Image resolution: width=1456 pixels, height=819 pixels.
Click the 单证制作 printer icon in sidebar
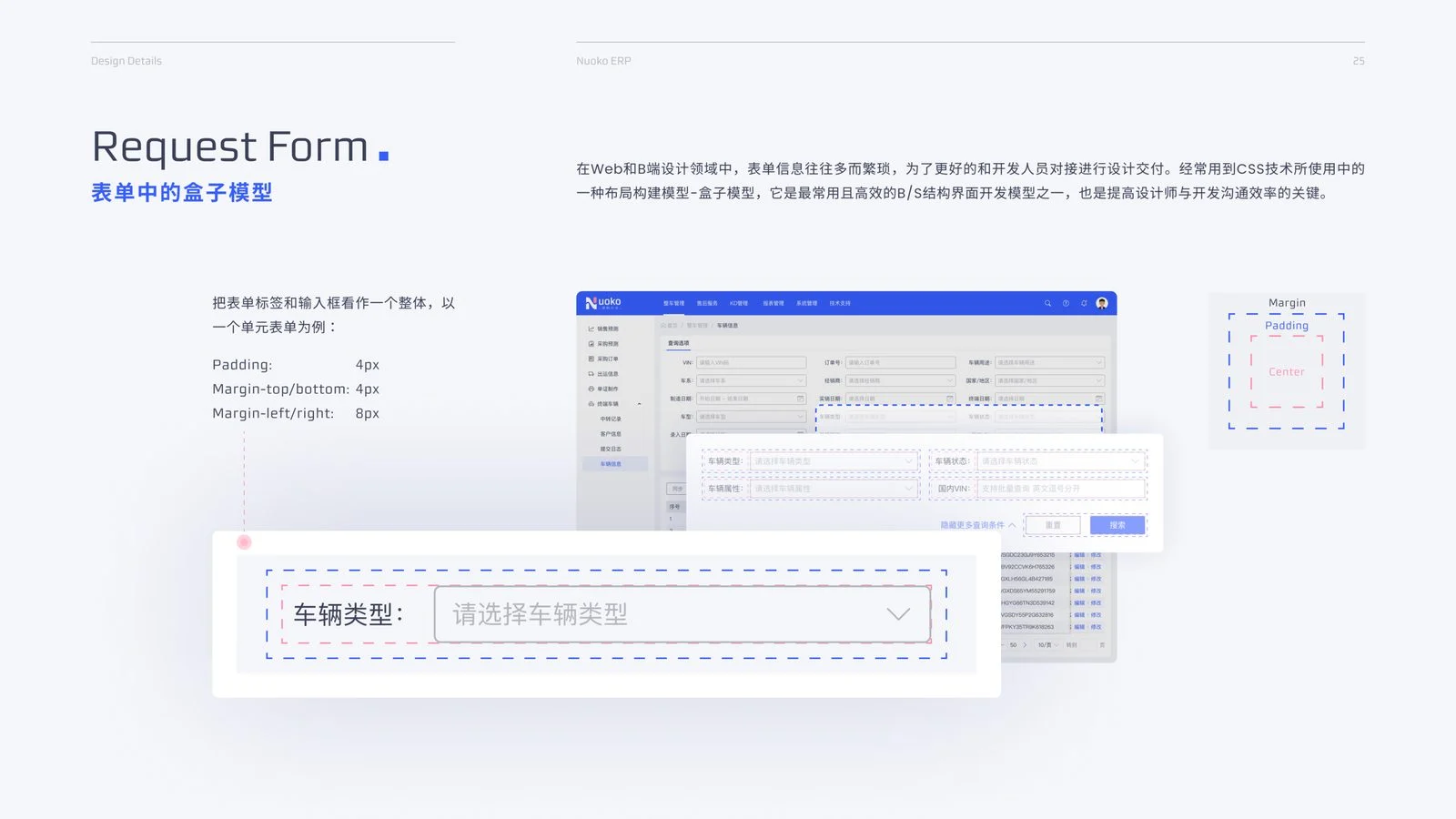coord(591,389)
